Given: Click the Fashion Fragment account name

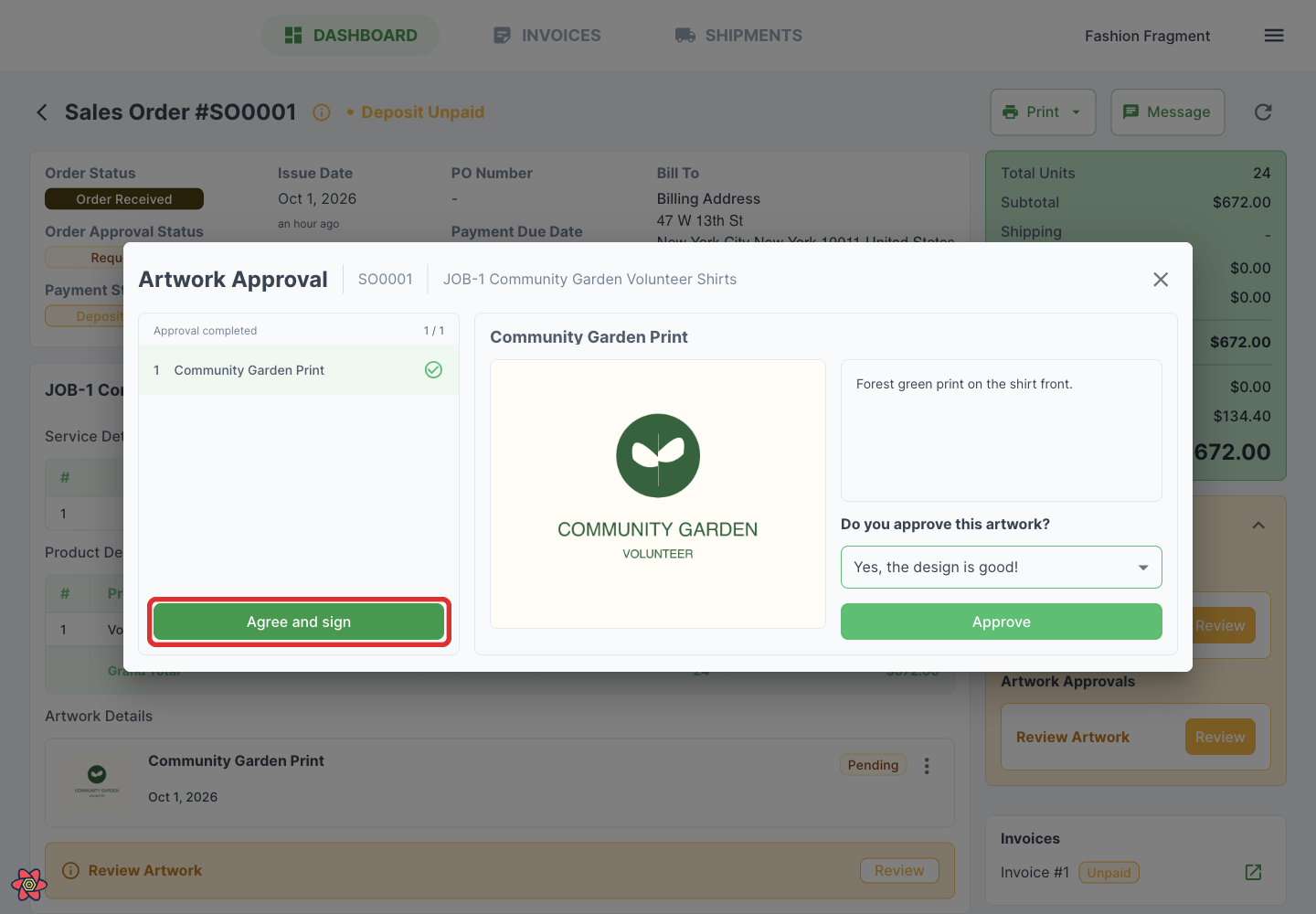Looking at the screenshot, I should 1147,37.
